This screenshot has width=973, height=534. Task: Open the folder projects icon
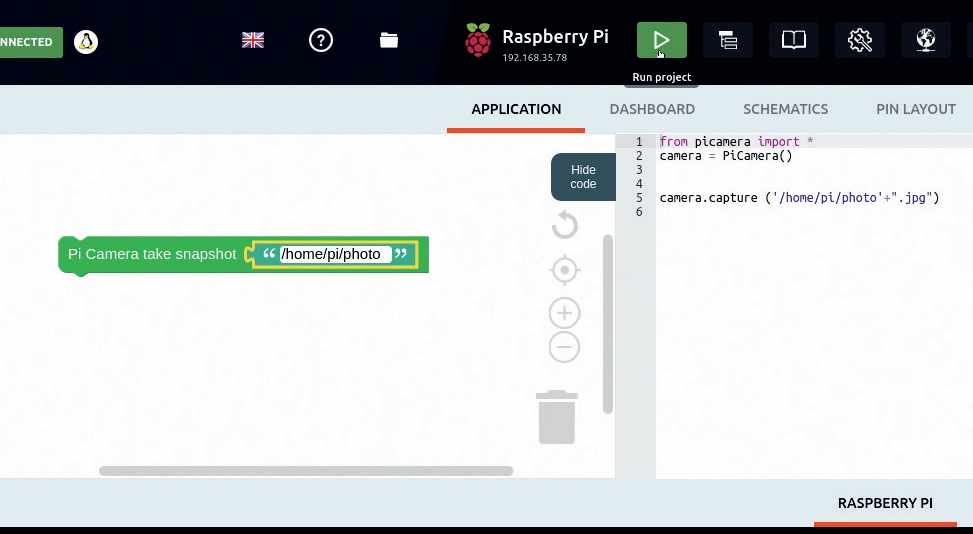tap(389, 40)
